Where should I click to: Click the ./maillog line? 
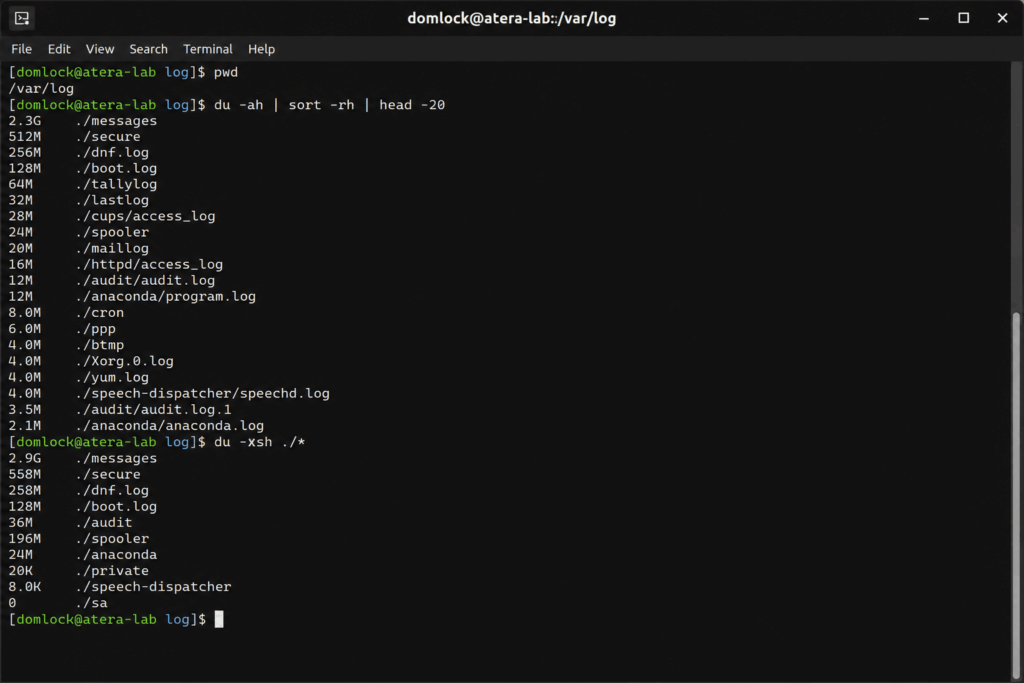(x=78, y=249)
